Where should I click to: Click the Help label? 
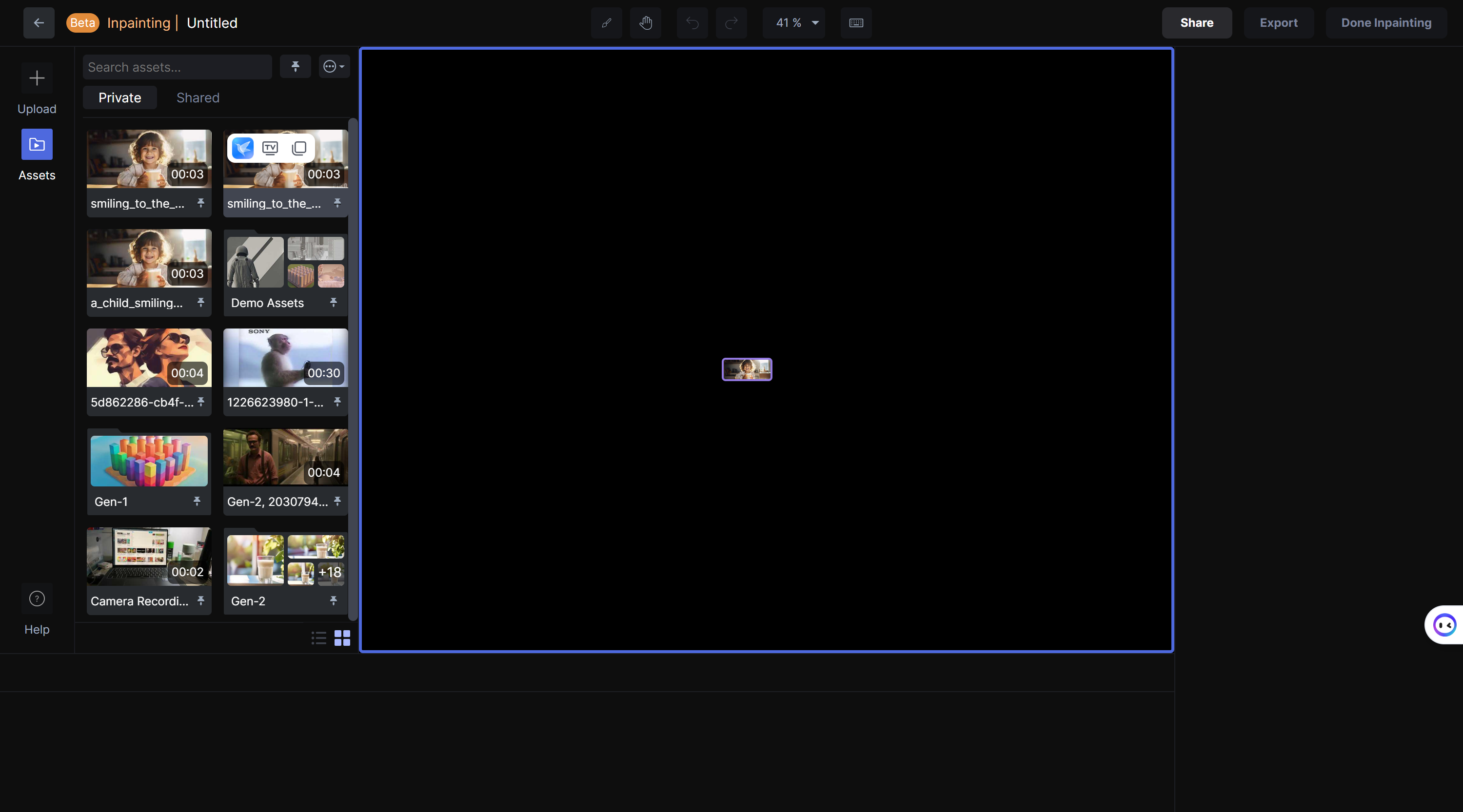point(37,629)
